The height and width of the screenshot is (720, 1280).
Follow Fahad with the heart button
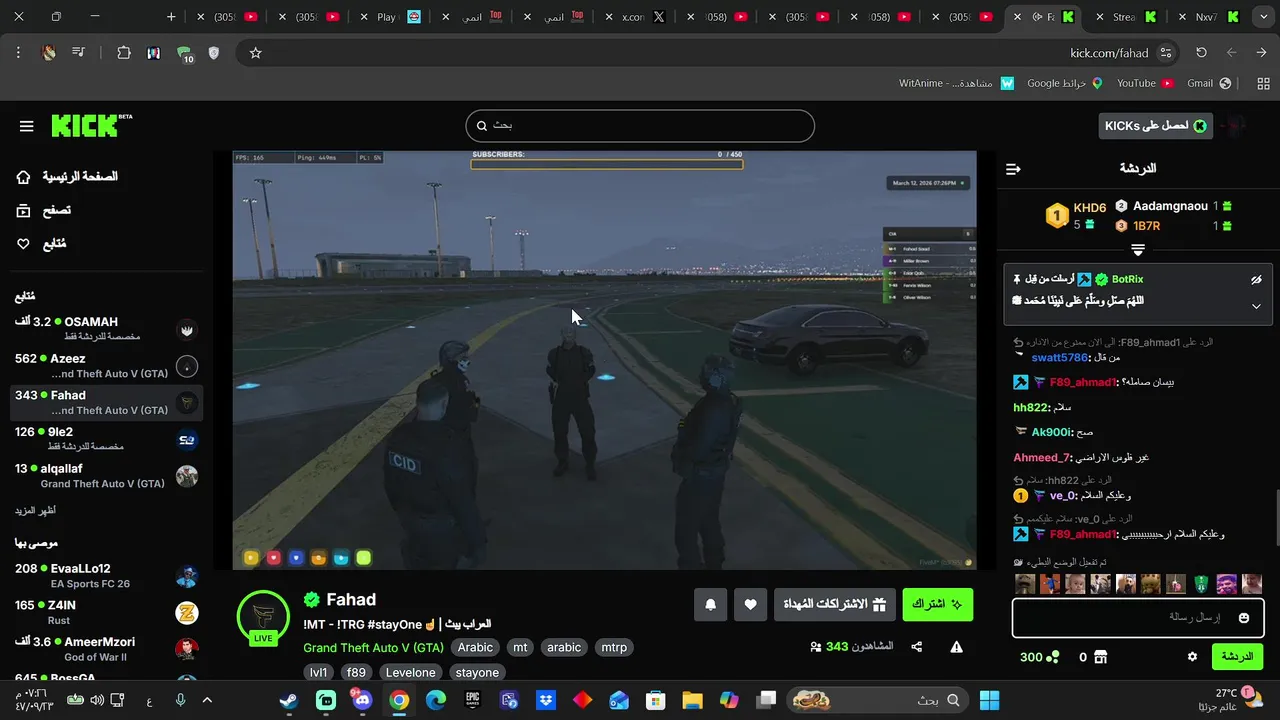tap(750, 604)
